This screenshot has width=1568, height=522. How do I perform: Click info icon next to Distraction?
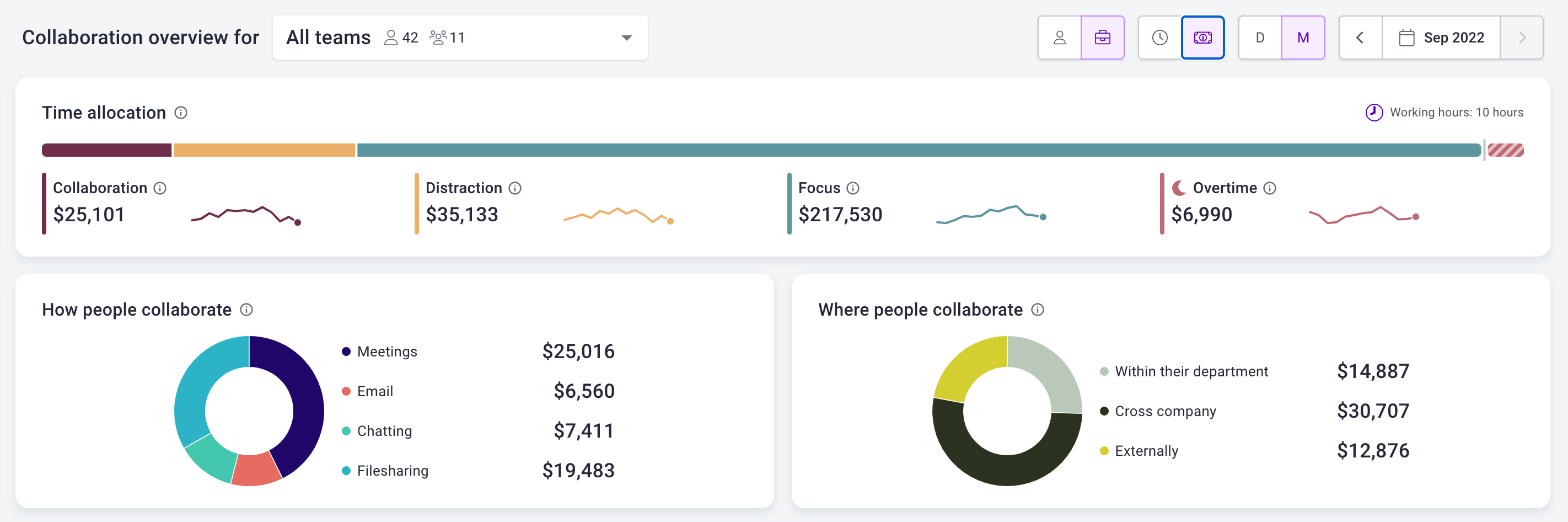(x=515, y=188)
